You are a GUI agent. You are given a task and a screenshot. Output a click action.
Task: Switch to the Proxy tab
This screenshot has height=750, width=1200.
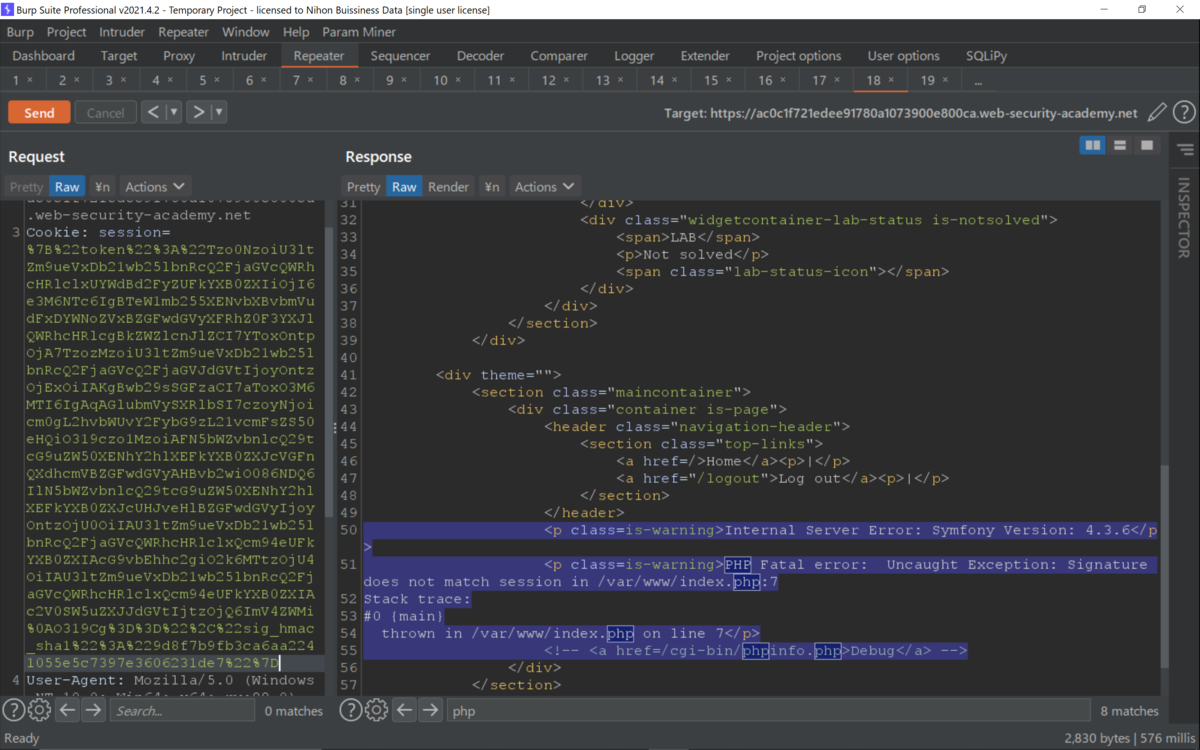[179, 56]
